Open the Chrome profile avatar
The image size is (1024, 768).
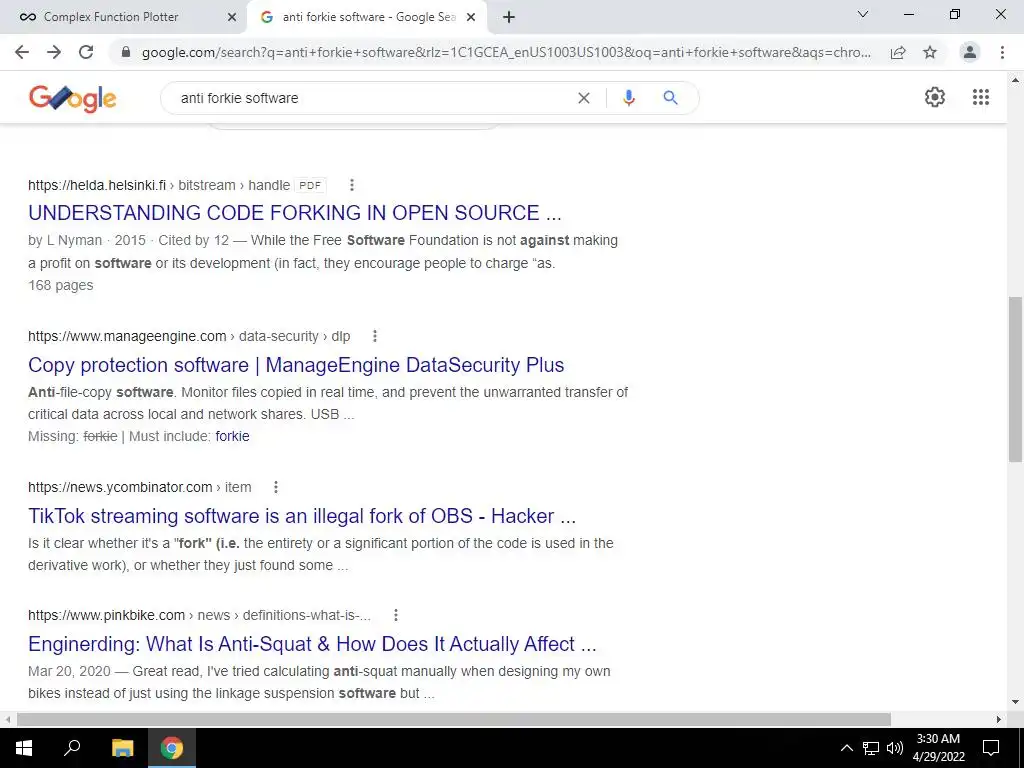coord(970,52)
